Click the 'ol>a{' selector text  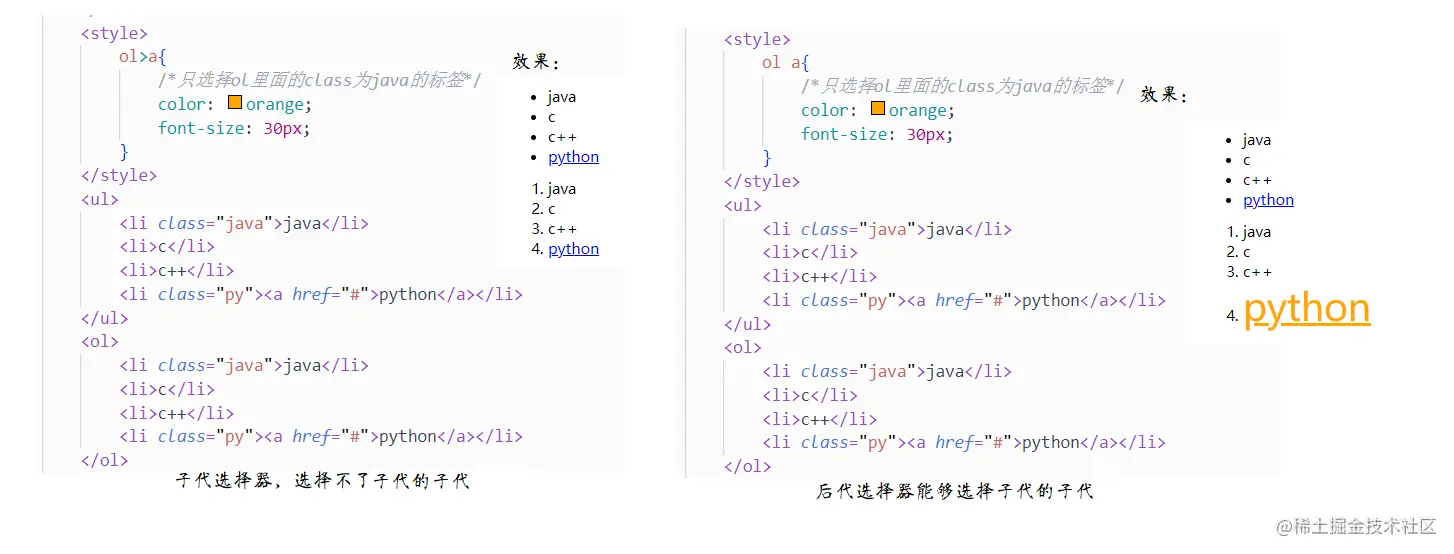click(x=141, y=56)
